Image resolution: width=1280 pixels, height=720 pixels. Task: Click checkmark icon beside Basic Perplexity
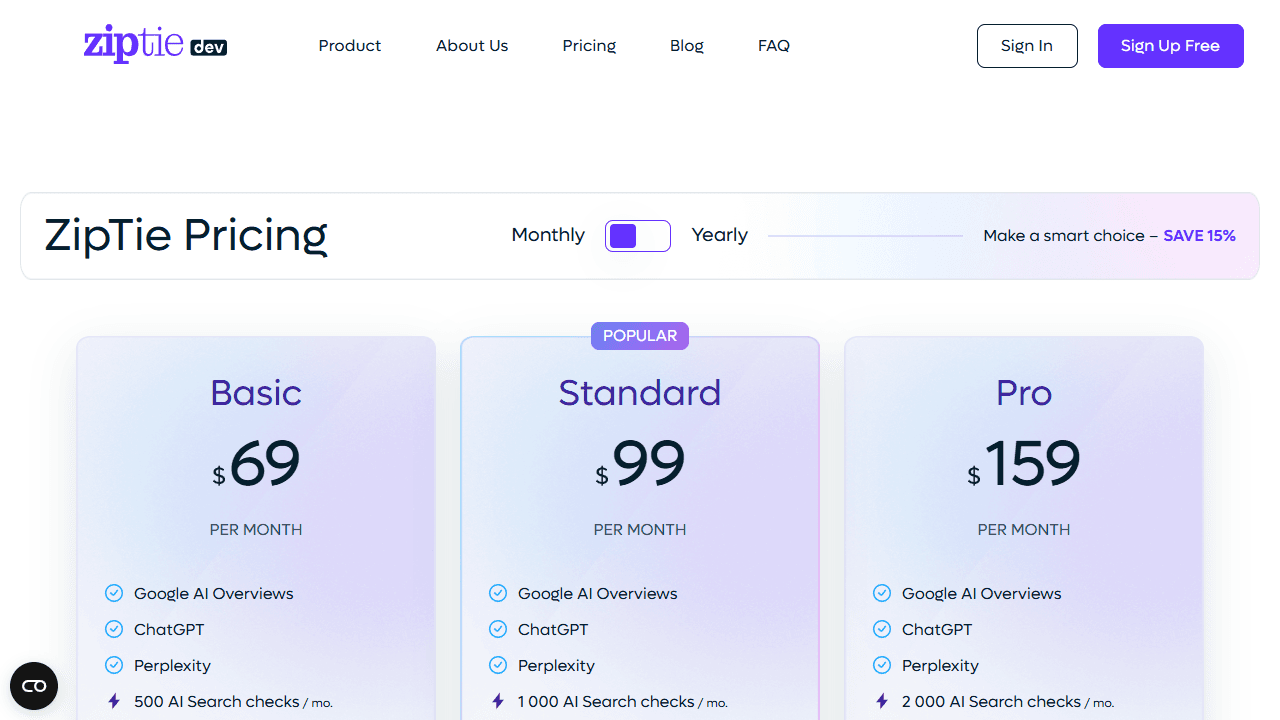(x=114, y=665)
